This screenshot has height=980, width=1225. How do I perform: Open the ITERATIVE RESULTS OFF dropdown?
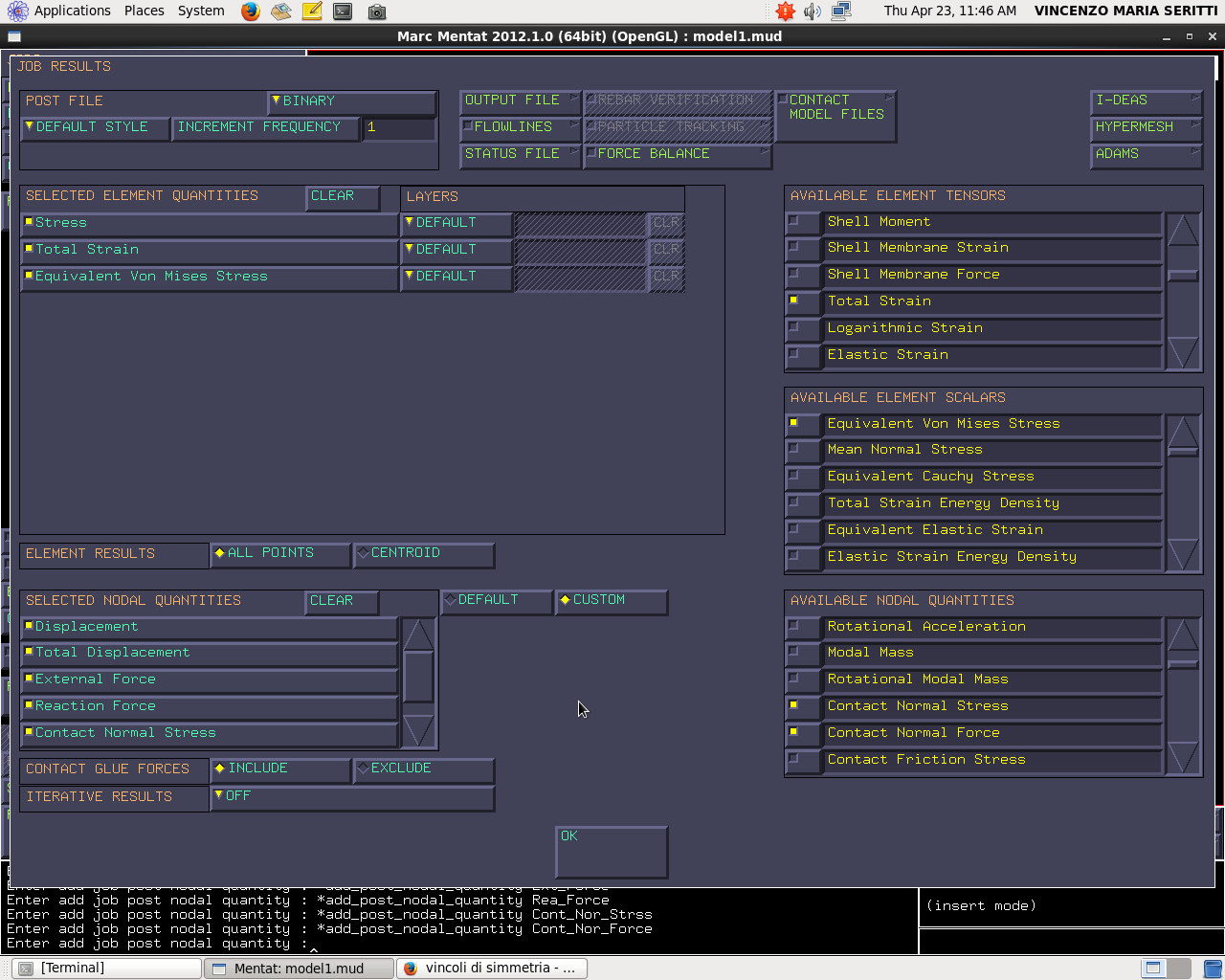point(352,797)
